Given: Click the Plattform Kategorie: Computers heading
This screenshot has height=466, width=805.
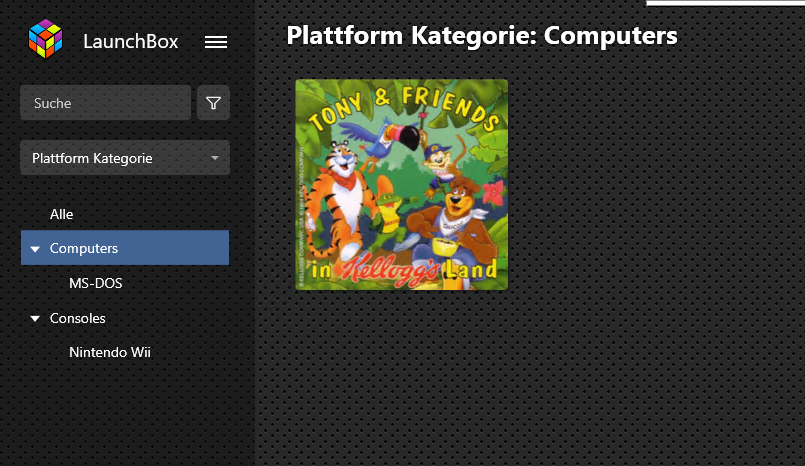Looking at the screenshot, I should point(481,36).
